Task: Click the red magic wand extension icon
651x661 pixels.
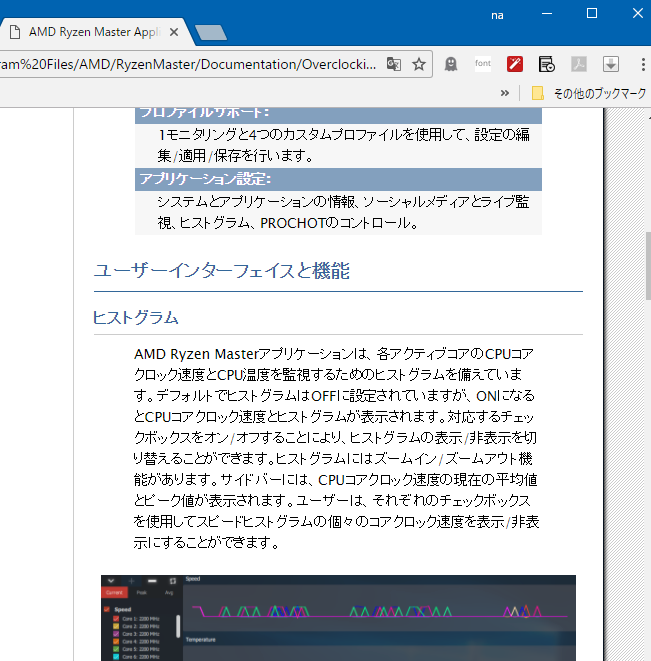Action: pyautogui.click(x=514, y=64)
